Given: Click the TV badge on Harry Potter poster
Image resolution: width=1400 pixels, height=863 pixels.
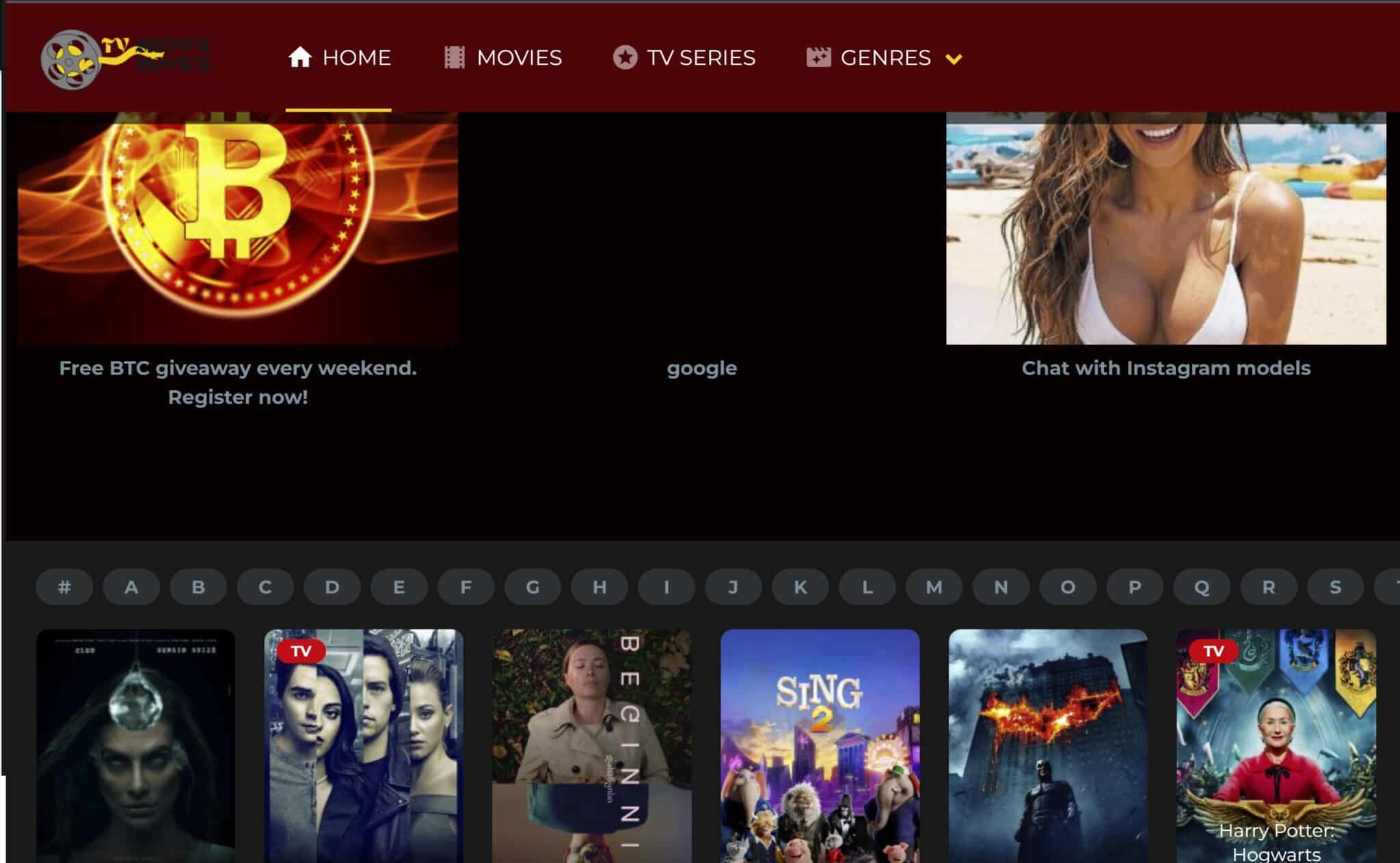Looking at the screenshot, I should click(x=1213, y=650).
